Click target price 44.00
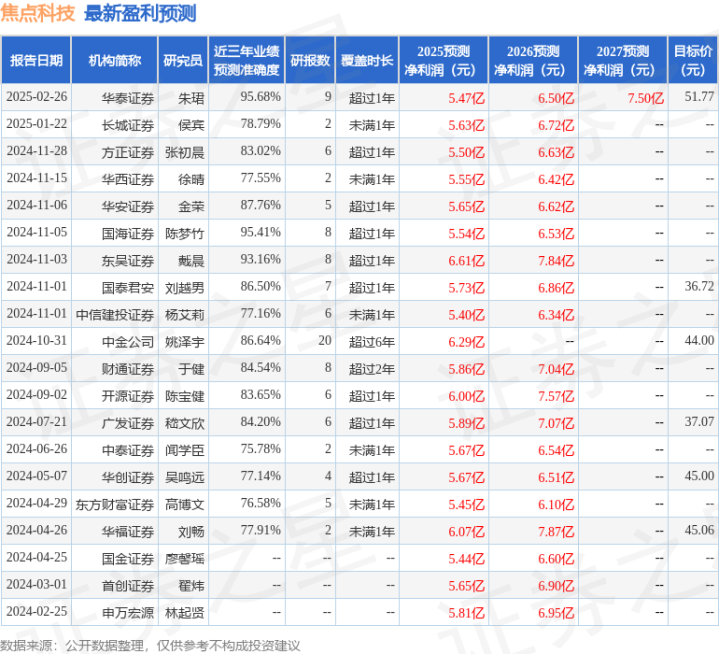Image resolution: width=719 pixels, height=654 pixels. [x=699, y=340]
